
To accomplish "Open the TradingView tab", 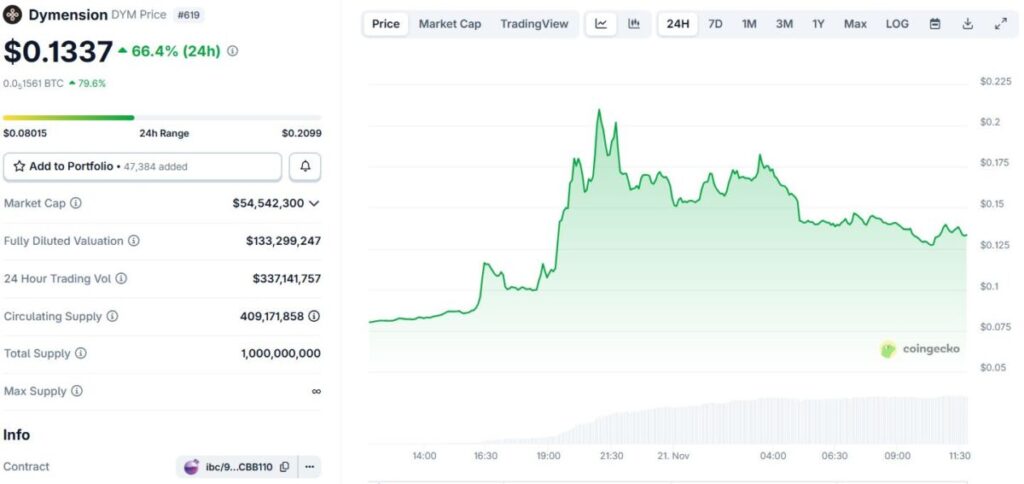I will pos(534,24).
